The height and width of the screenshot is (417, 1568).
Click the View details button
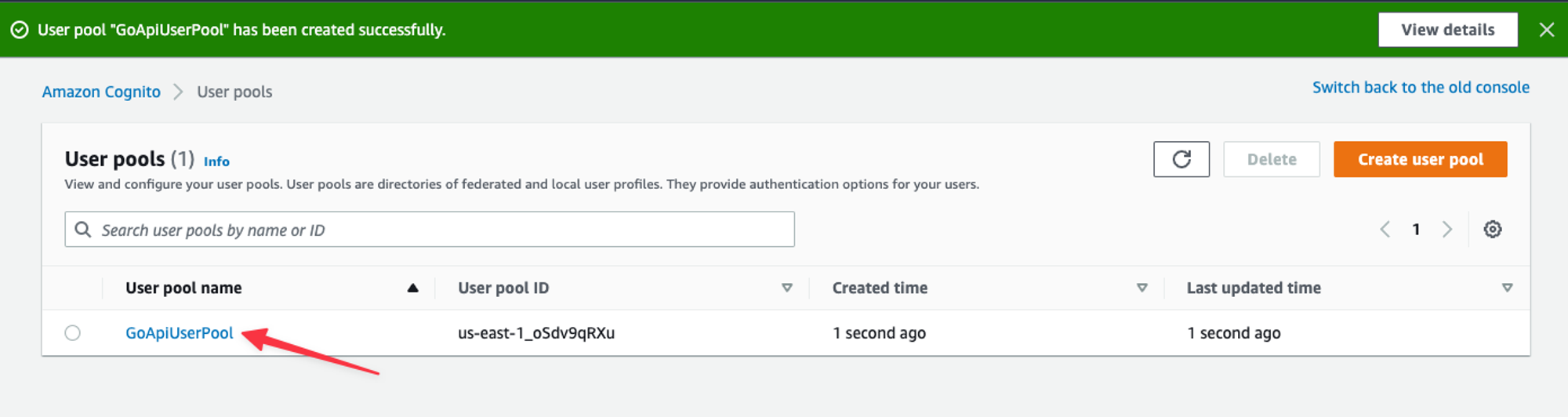tap(1448, 30)
